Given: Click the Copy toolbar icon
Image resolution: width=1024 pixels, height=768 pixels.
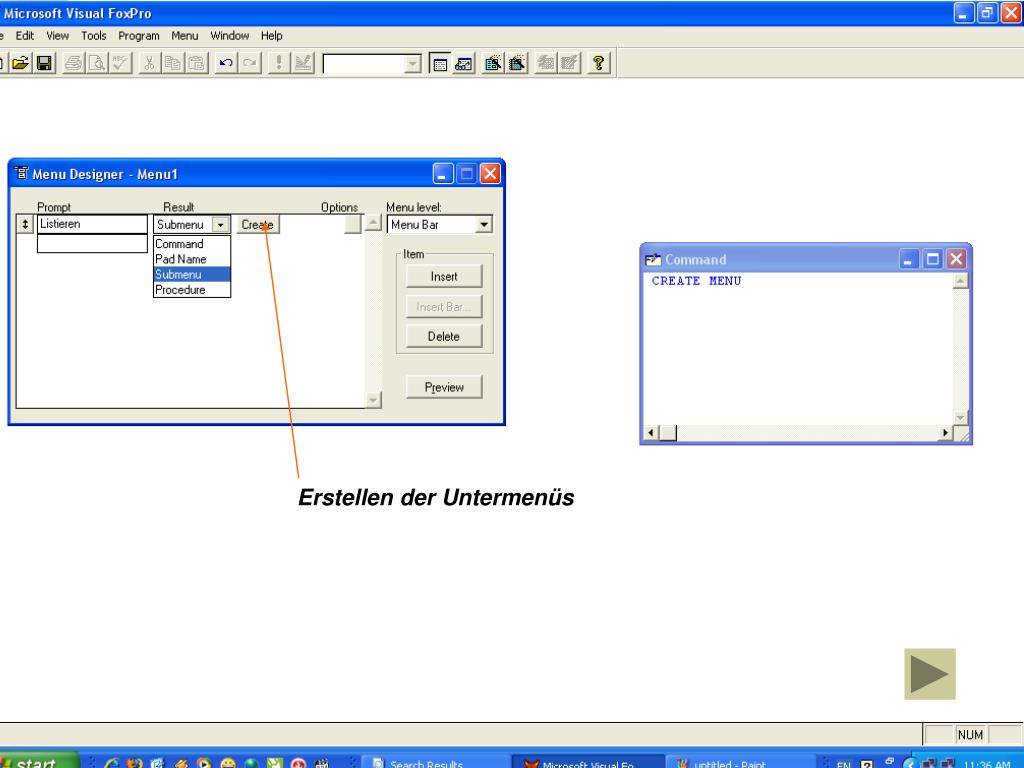Looking at the screenshot, I should tap(173, 63).
